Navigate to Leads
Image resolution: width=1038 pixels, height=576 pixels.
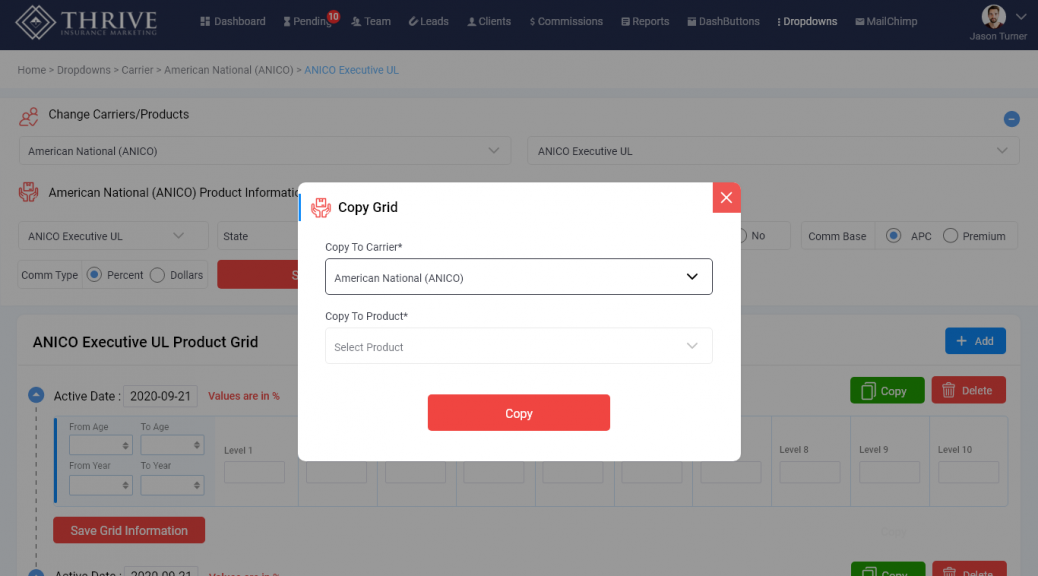click(428, 21)
